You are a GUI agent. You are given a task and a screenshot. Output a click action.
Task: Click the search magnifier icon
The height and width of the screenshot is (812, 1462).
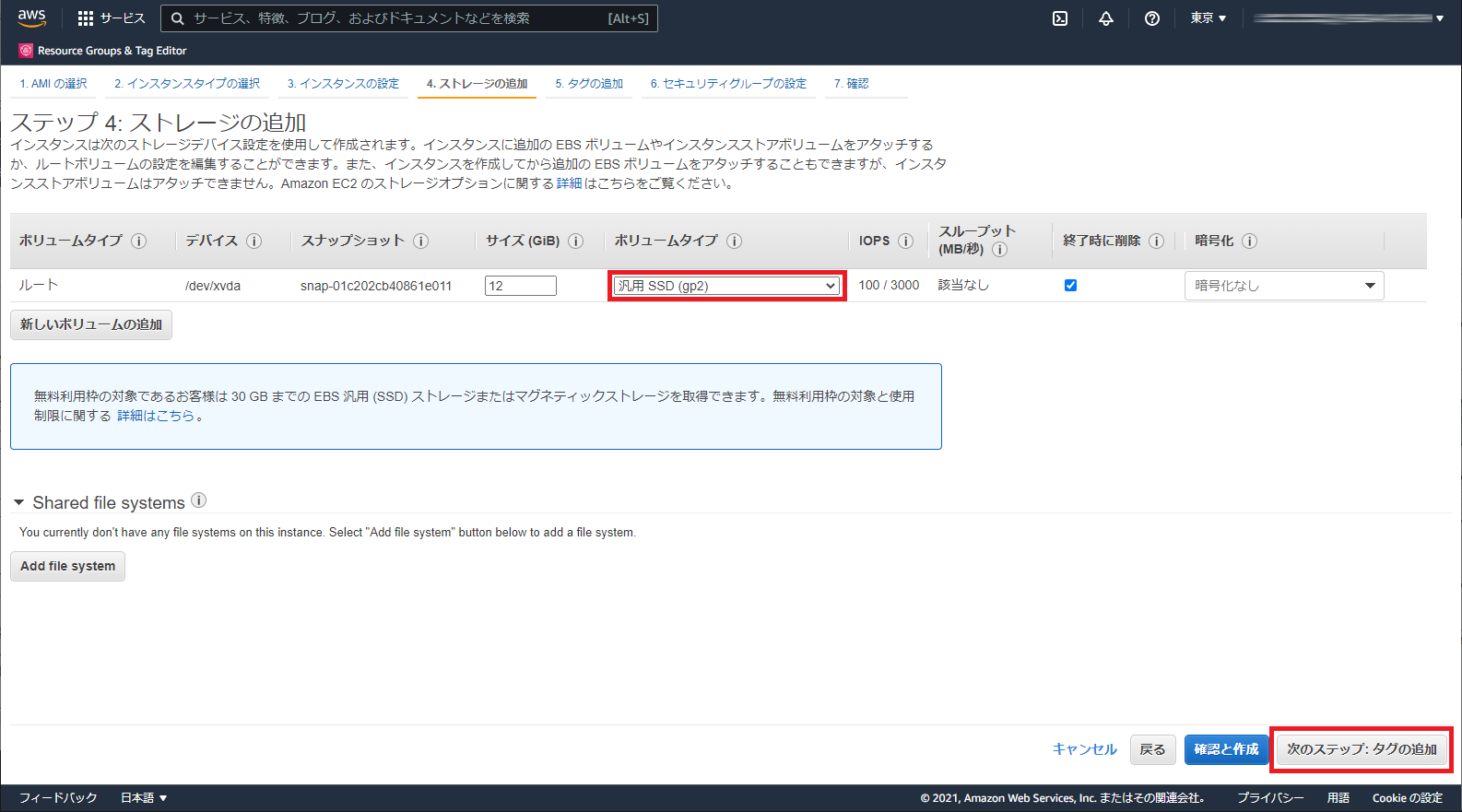pos(178,18)
